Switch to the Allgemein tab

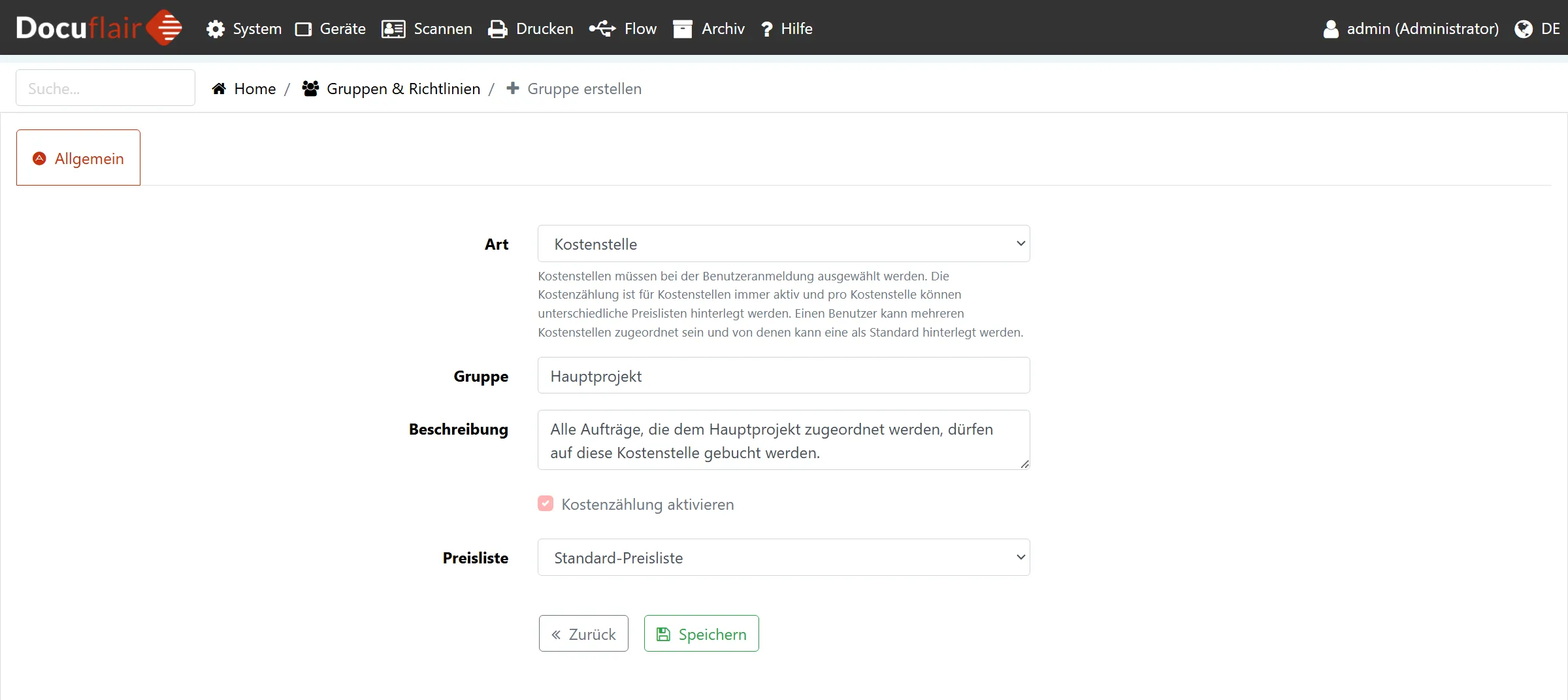pos(78,158)
